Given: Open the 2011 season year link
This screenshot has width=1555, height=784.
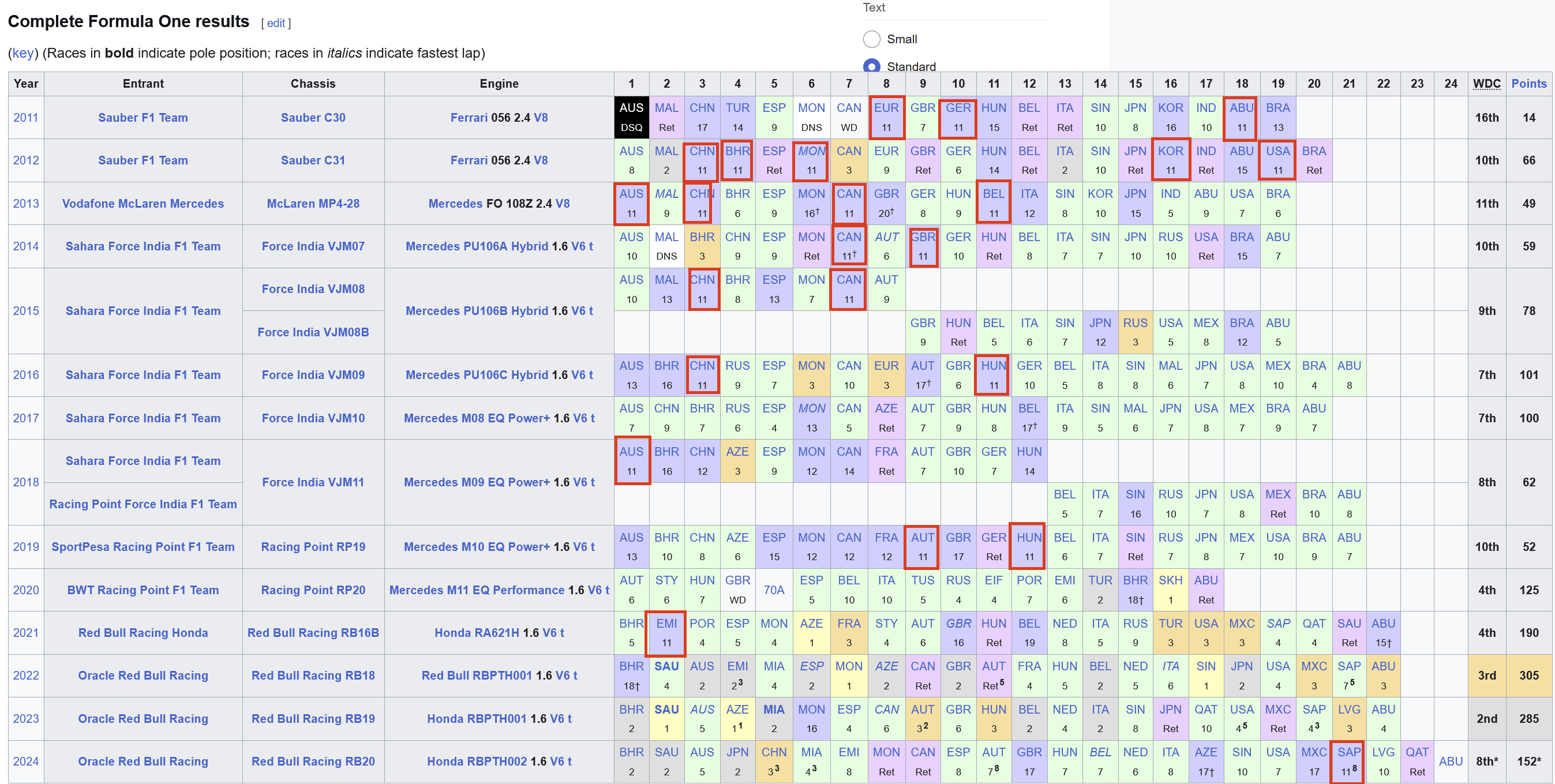Looking at the screenshot, I should (x=25, y=118).
